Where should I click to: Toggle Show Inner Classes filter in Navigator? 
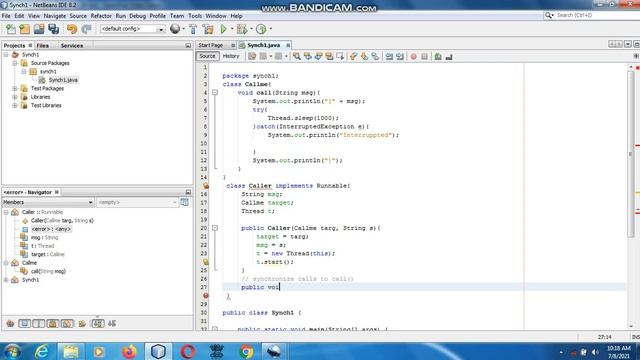coord(67,324)
